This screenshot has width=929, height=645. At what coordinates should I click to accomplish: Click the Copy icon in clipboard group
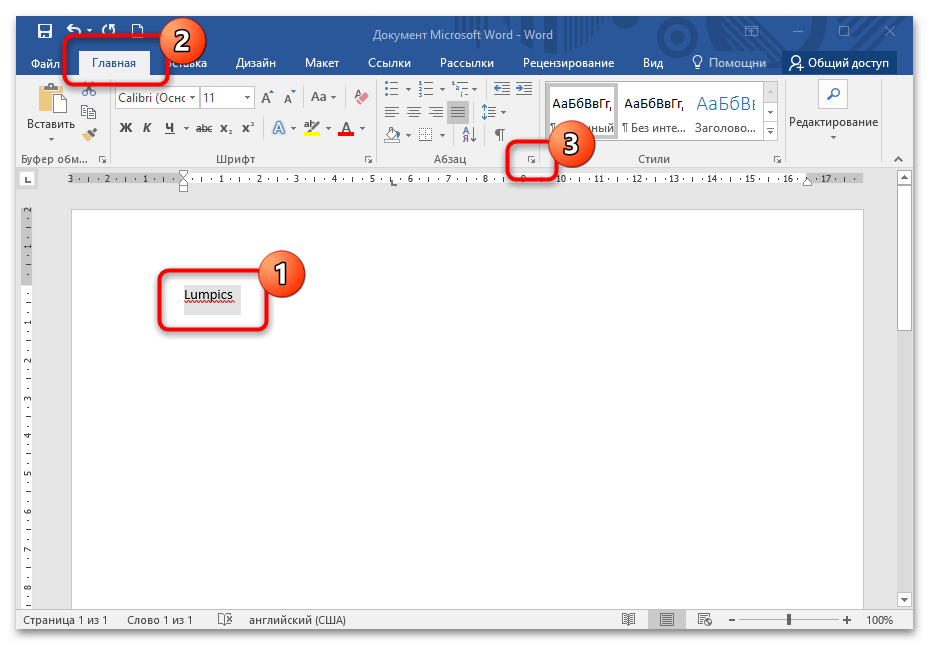tap(89, 111)
